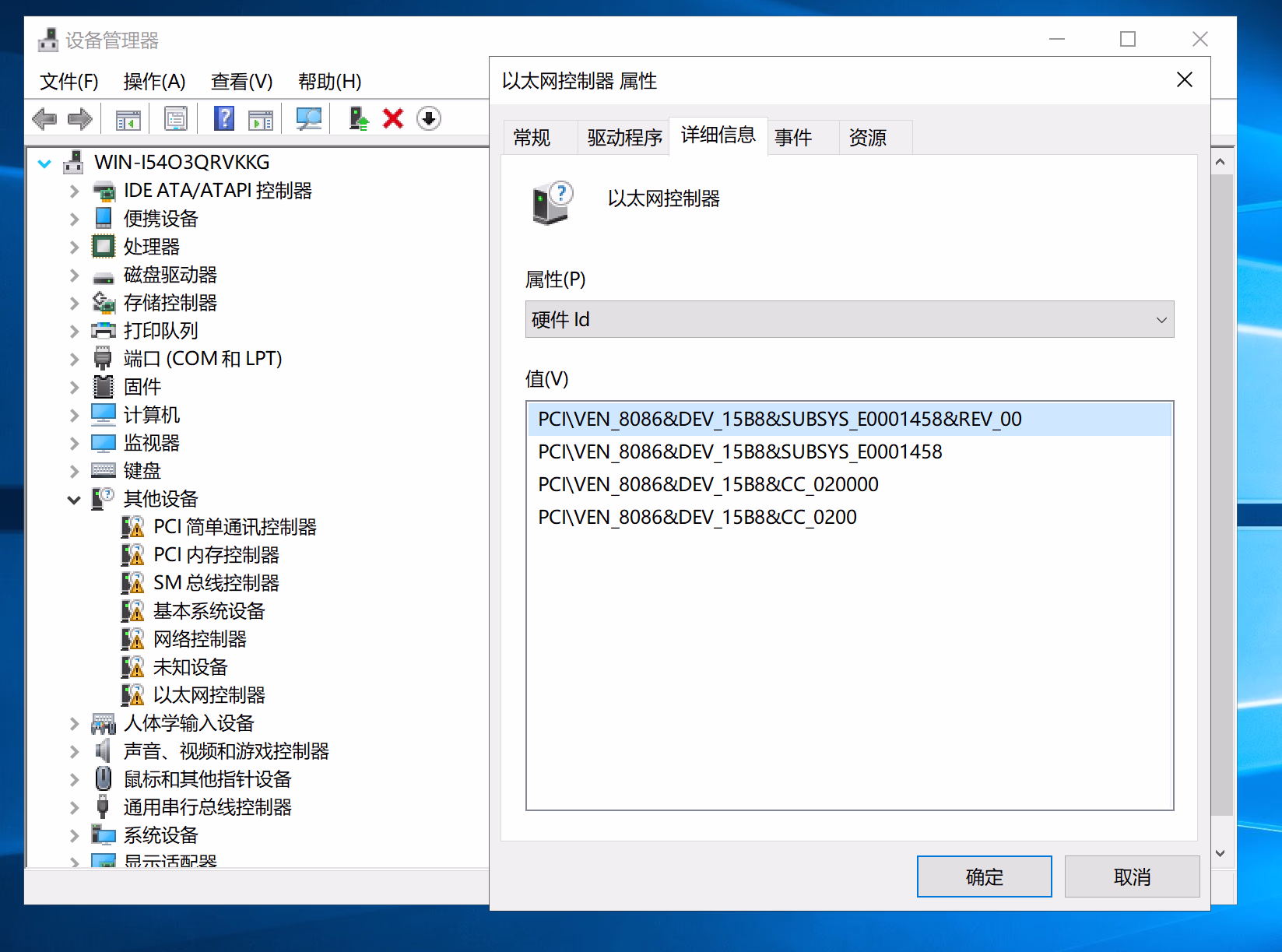Click the scrollbar down arrow at right

tap(1220, 853)
